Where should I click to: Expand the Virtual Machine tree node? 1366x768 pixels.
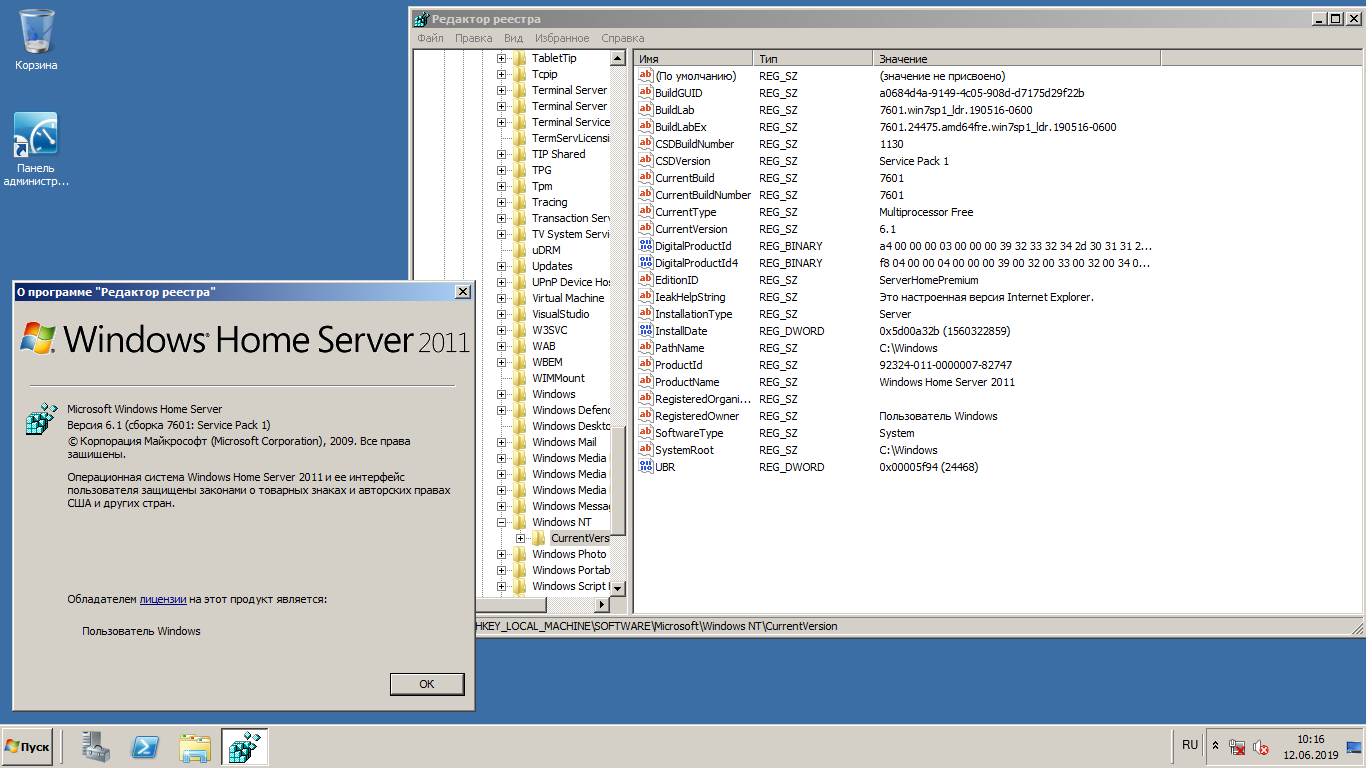click(502, 298)
